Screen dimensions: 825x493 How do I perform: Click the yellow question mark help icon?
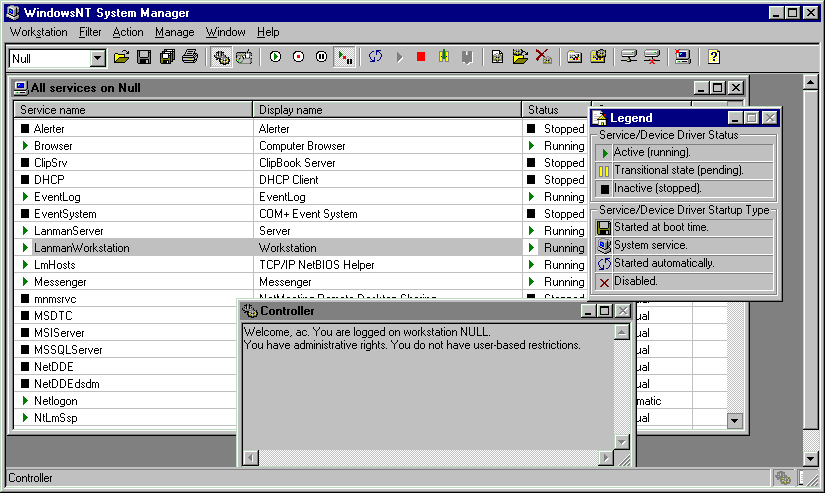click(x=713, y=57)
